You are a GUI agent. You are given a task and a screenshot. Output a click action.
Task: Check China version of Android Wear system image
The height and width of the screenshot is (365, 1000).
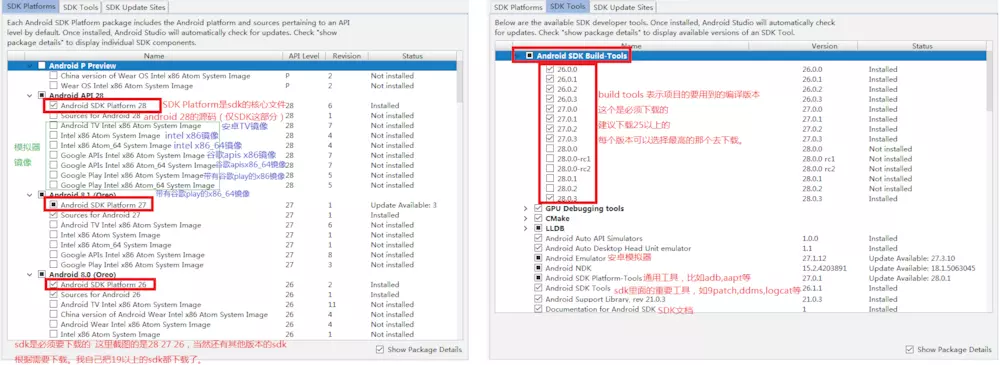[54, 315]
